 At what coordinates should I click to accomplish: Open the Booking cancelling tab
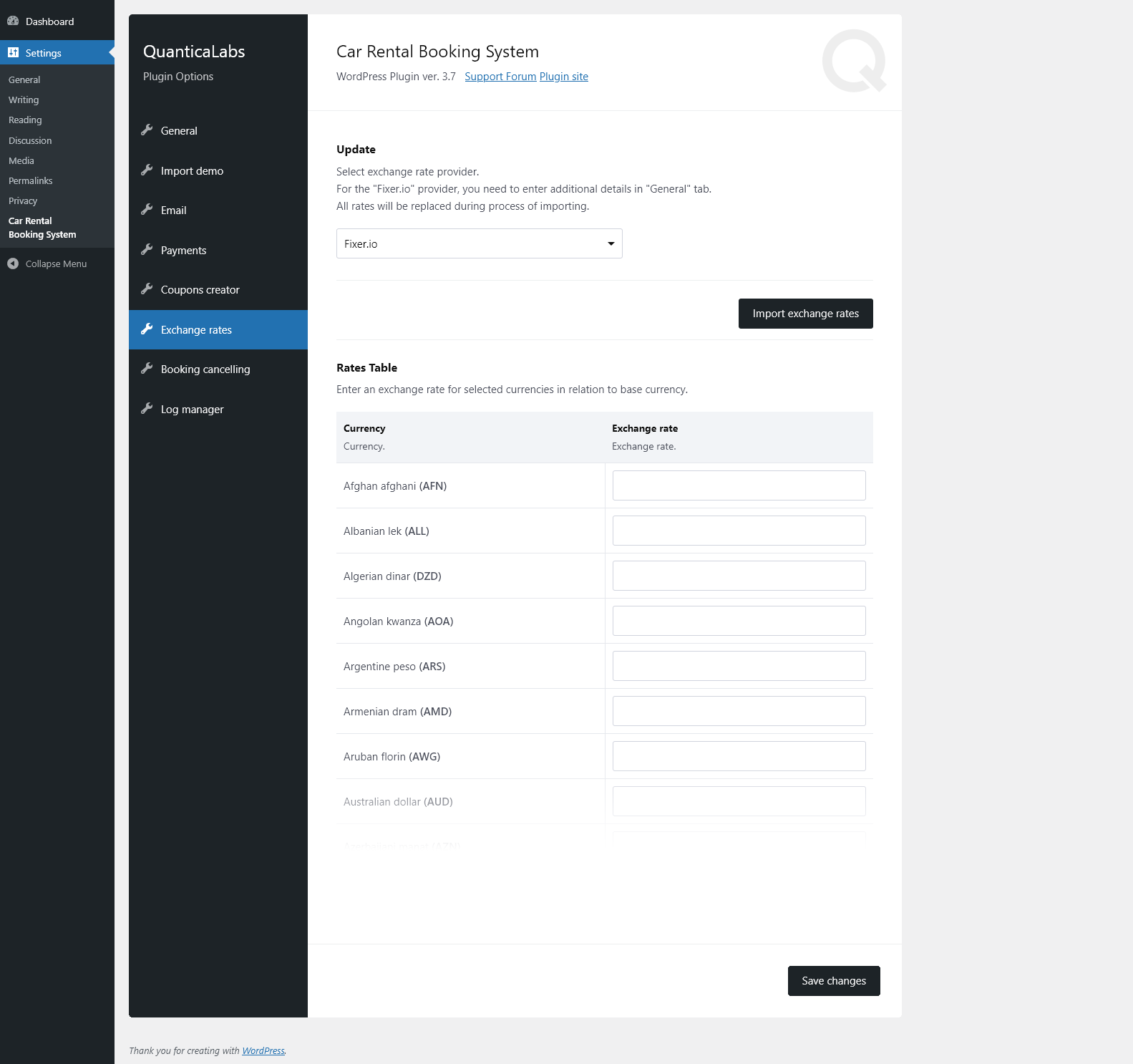(x=218, y=369)
